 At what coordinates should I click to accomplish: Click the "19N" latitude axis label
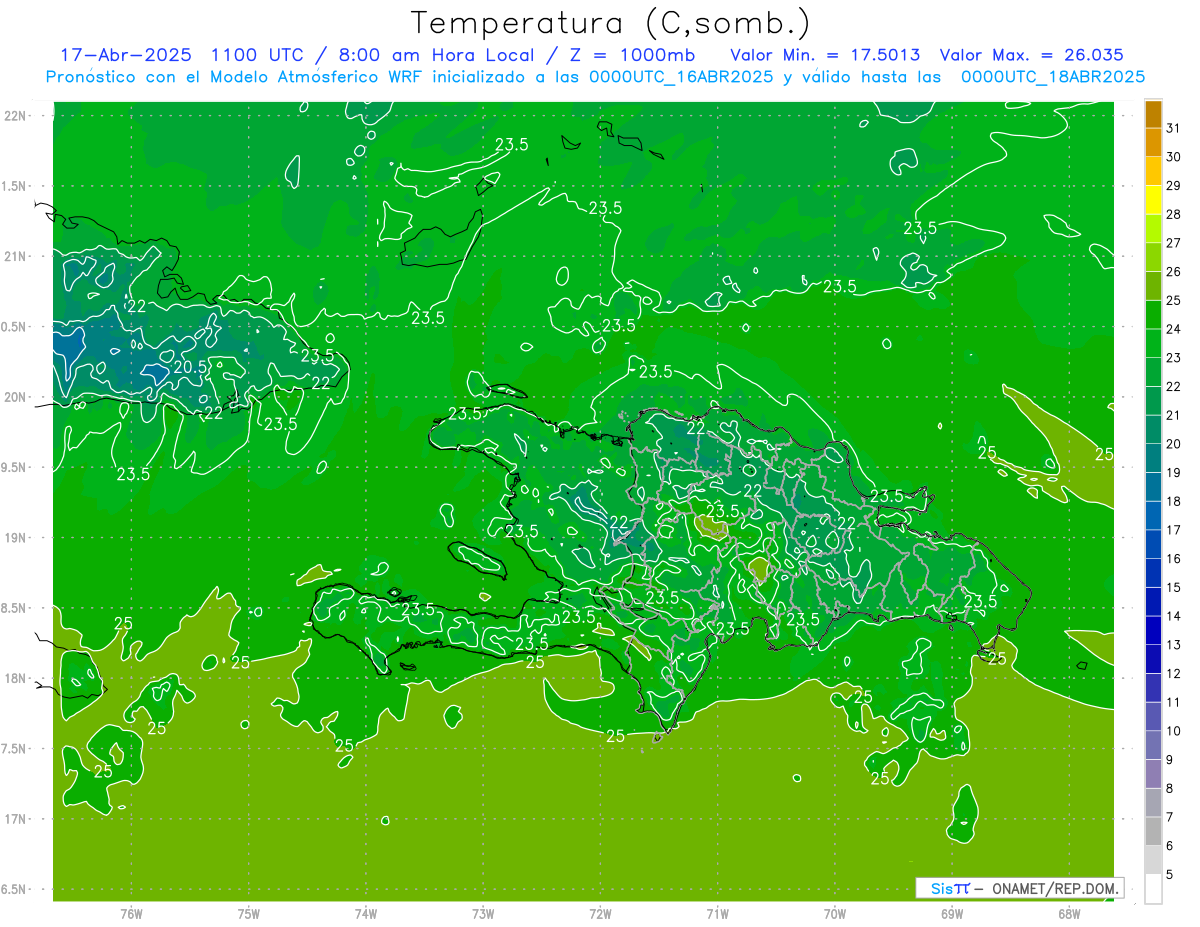click(15, 537)
